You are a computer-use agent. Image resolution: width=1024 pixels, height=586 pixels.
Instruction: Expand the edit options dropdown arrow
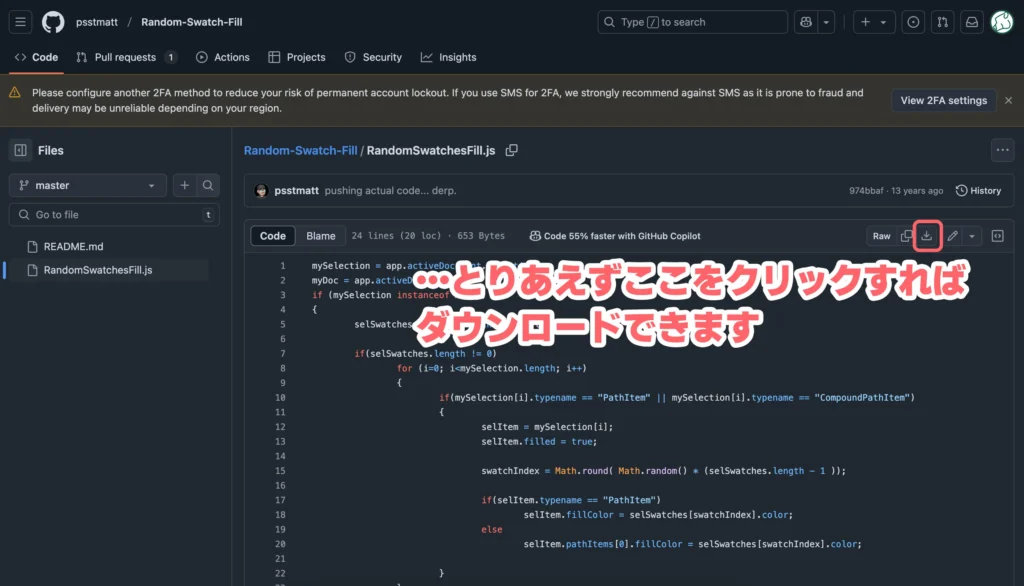971,236
